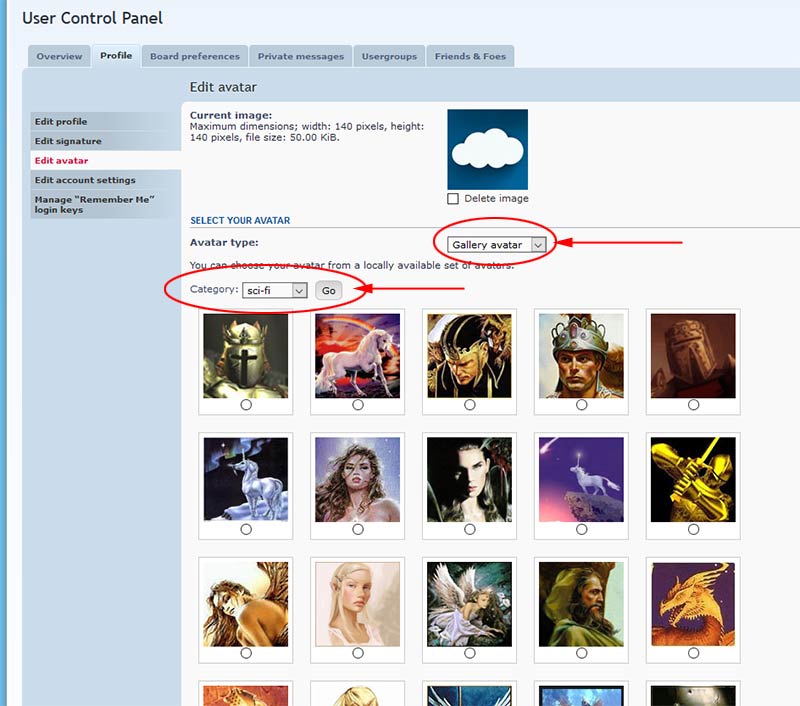Select the bearded green-hooded wizard radio button
This screenshot has width=800, height=706.
click(x=581, y=653)
